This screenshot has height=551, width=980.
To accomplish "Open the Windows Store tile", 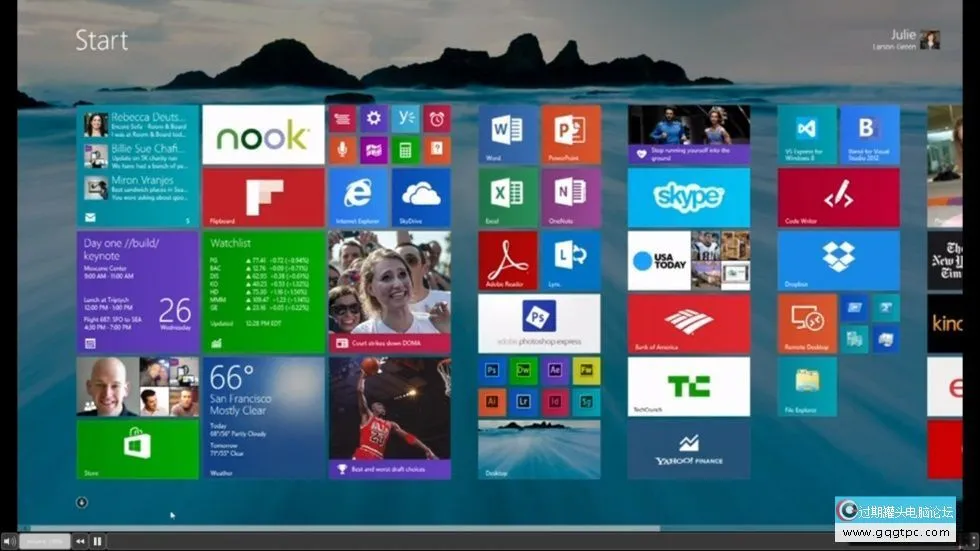I will pos(137,448).
